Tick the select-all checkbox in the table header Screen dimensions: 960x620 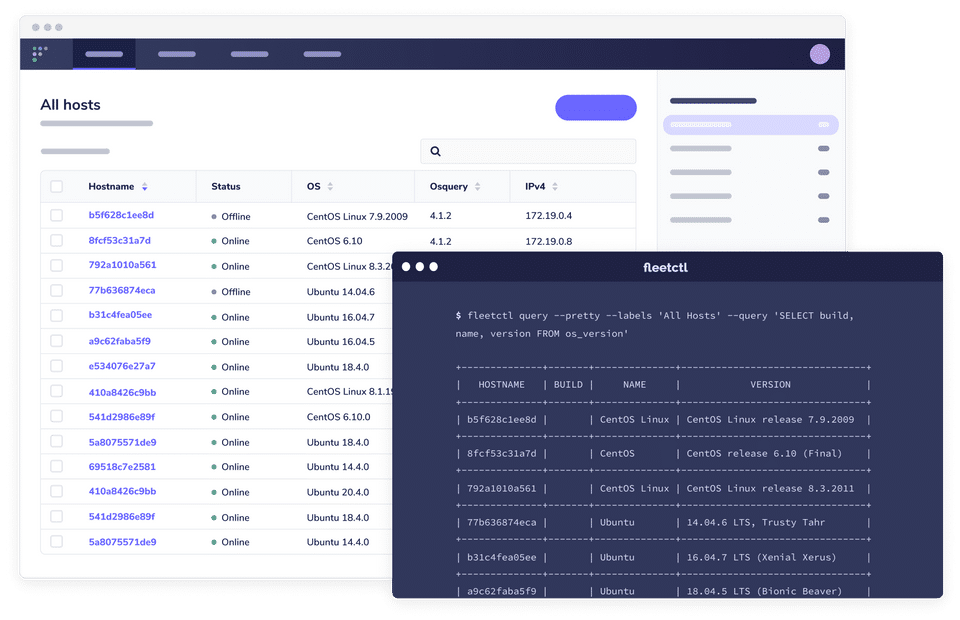pyautogui.click(x=56, y=187)
